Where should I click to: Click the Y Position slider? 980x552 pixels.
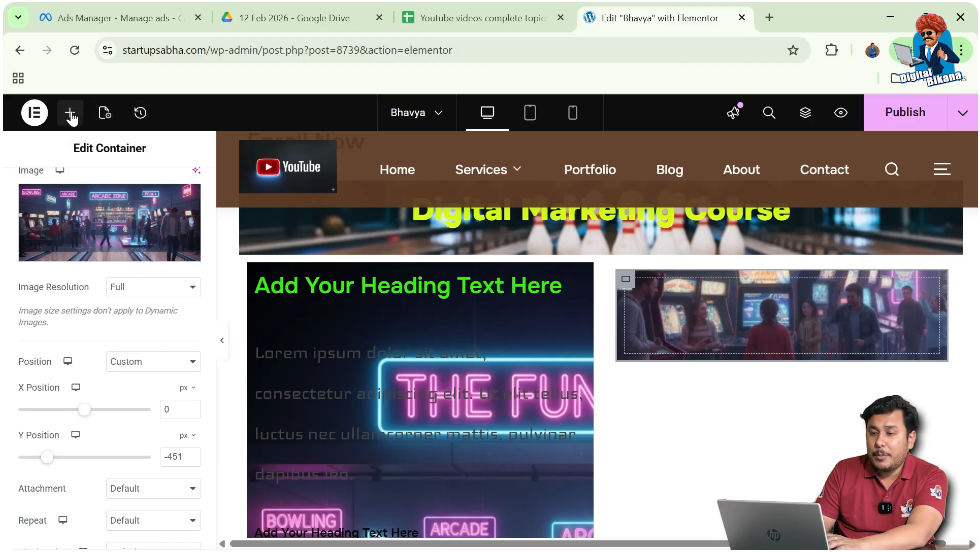click(x=84, y=457)
